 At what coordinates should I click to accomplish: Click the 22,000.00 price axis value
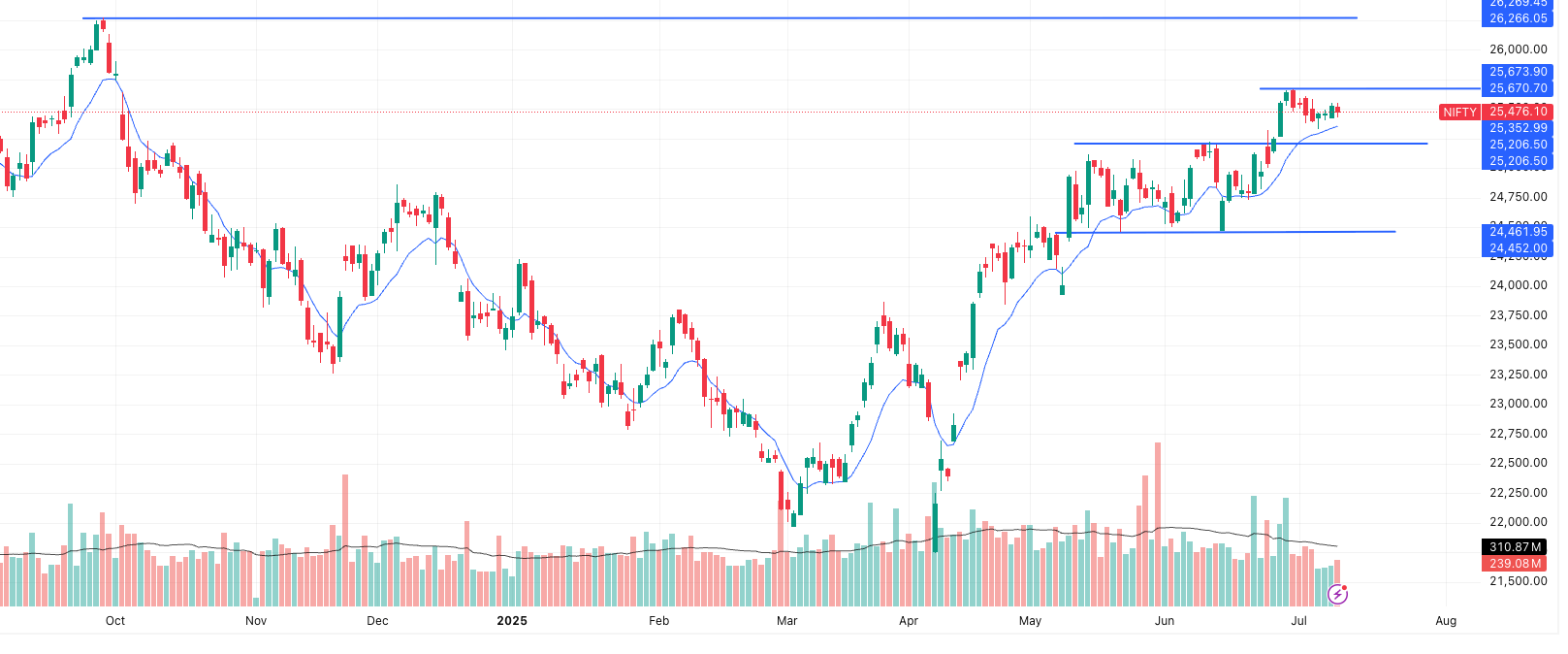coord(1518,522)
